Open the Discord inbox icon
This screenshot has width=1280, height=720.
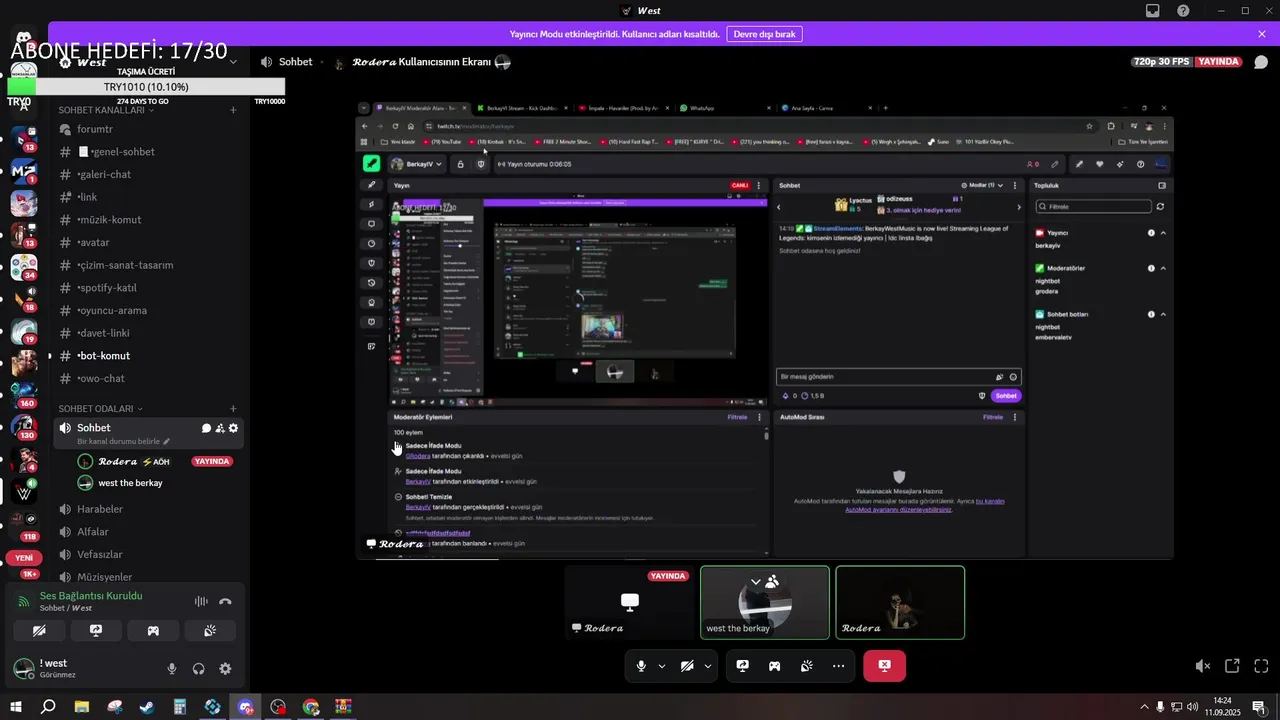click(1153, 11)
